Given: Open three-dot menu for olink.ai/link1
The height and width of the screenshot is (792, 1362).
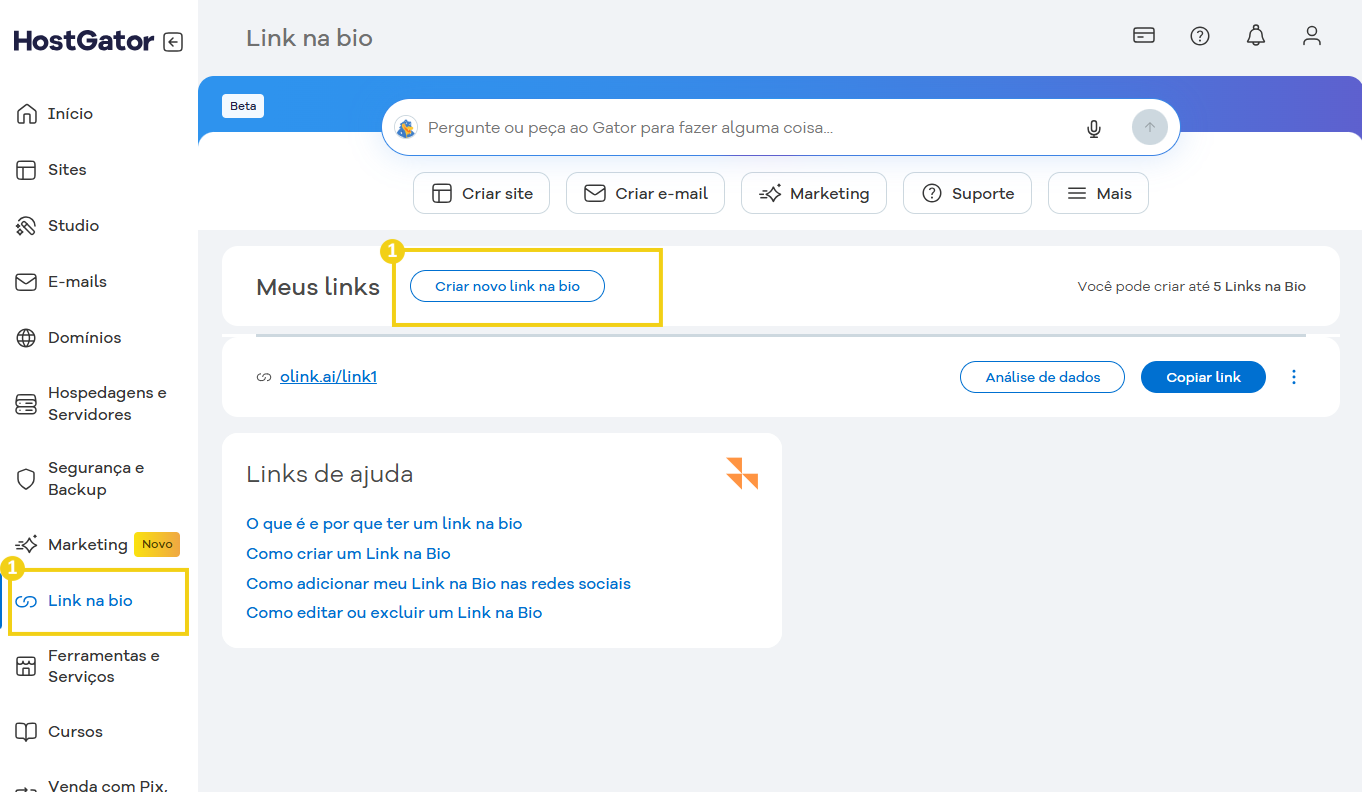Looking at the screenshot, I should tap(1294, 377).
